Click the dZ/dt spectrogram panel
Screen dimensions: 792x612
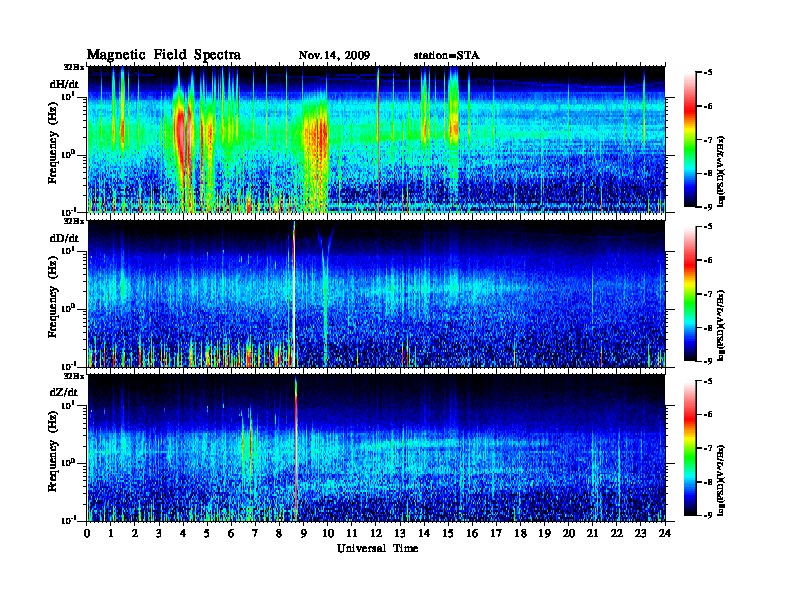click(376, 448)
